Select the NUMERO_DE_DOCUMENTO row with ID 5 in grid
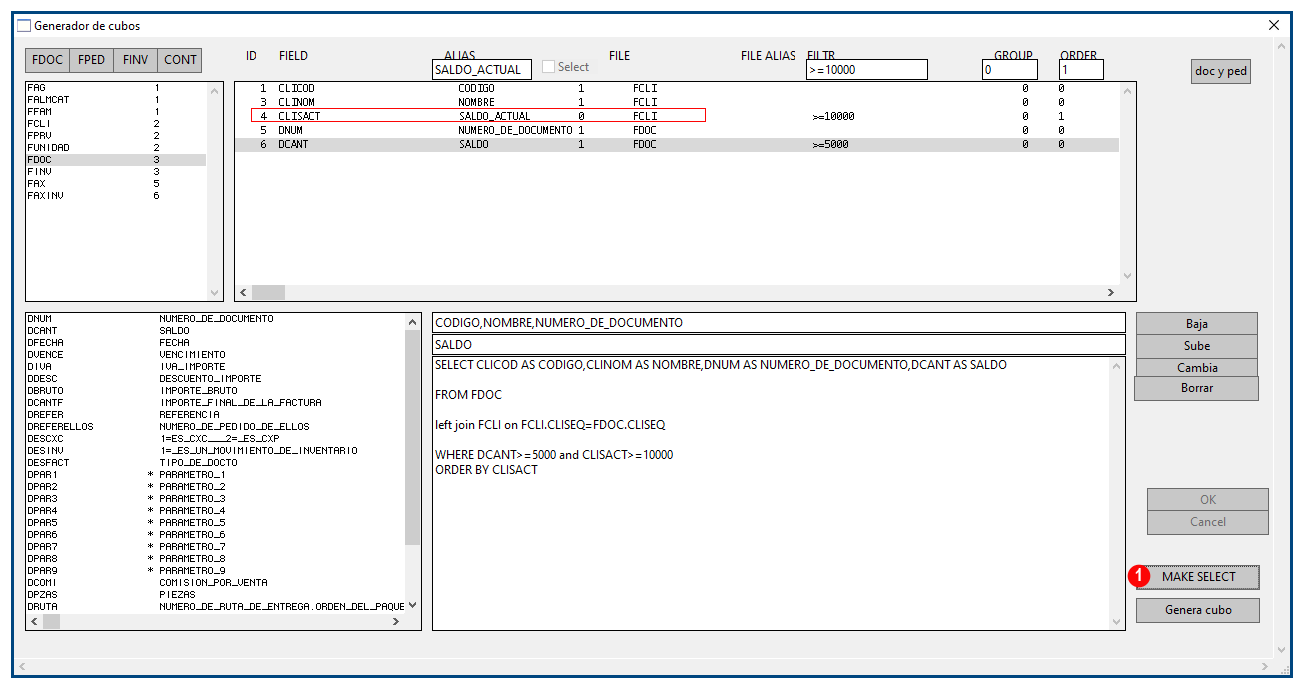 tap(677, 130)
